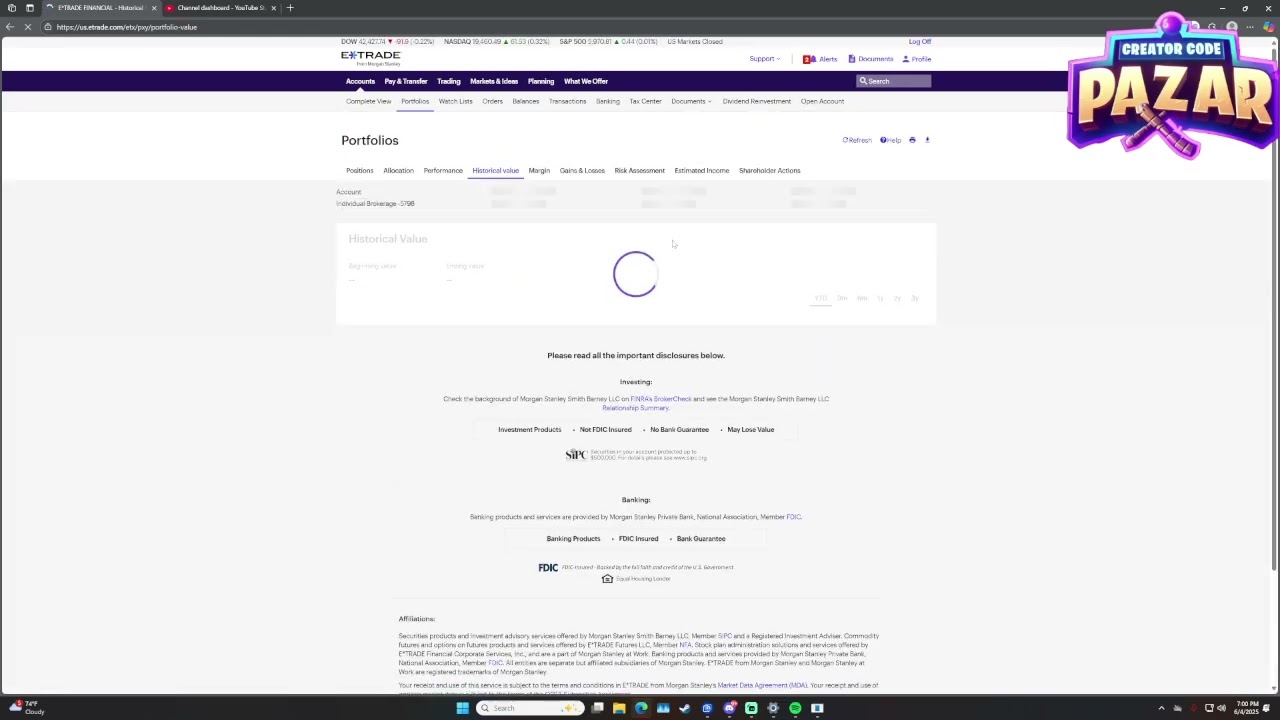Close the YouTube Channel dashboard tab
This screenshot has width=1280, height=720.
tap(273, 8)
